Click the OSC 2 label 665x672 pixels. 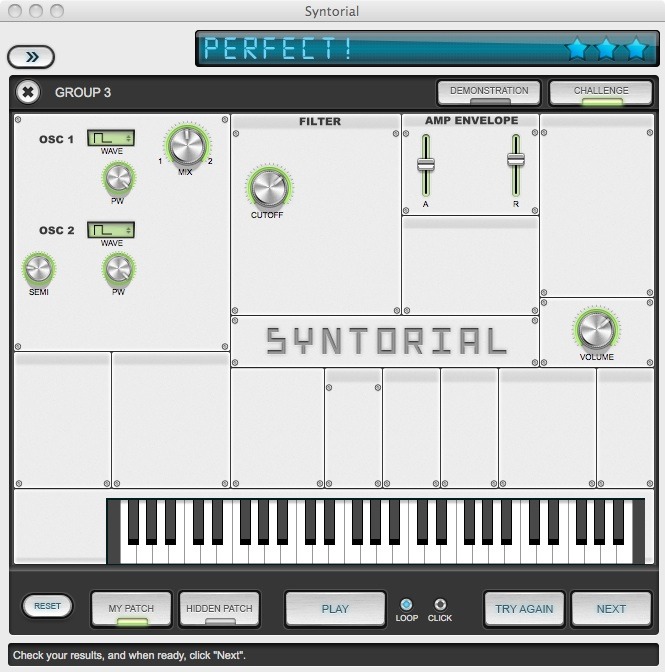click(x=57, y=230)
